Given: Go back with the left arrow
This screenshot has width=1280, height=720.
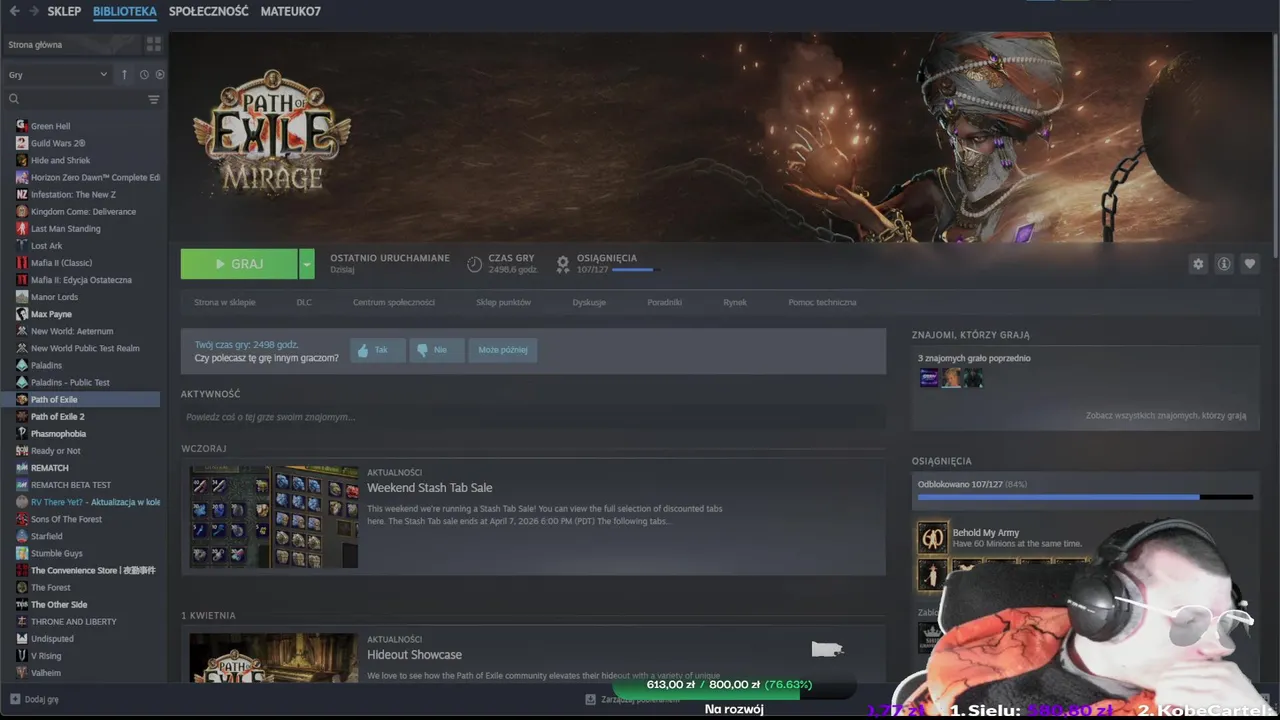Looking at the screenshot, I should click(x=13, y=11).
